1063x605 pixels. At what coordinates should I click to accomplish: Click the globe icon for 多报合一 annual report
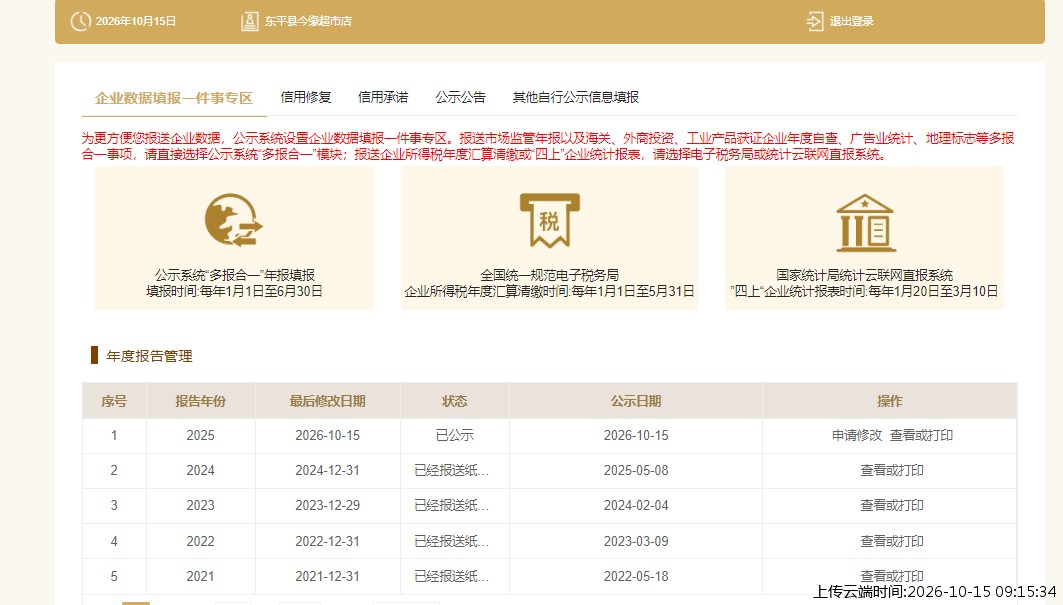click(x=234, y=220)
